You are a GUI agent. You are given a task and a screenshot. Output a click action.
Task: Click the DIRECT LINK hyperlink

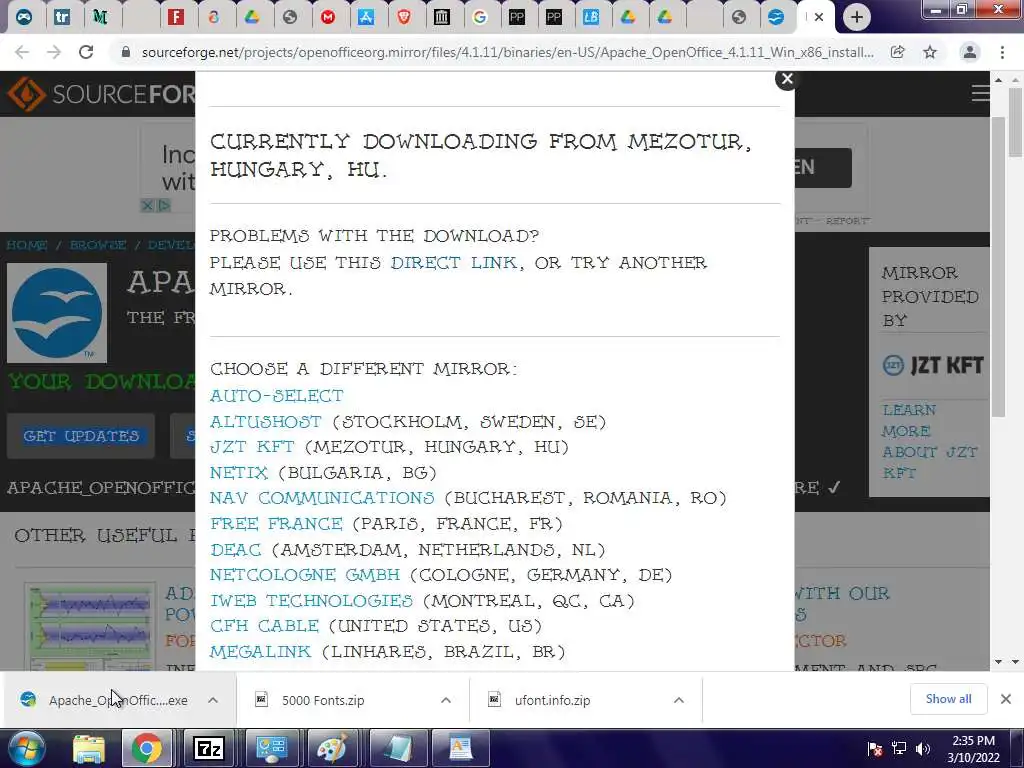pyautogui.click(x=454, y=263)
